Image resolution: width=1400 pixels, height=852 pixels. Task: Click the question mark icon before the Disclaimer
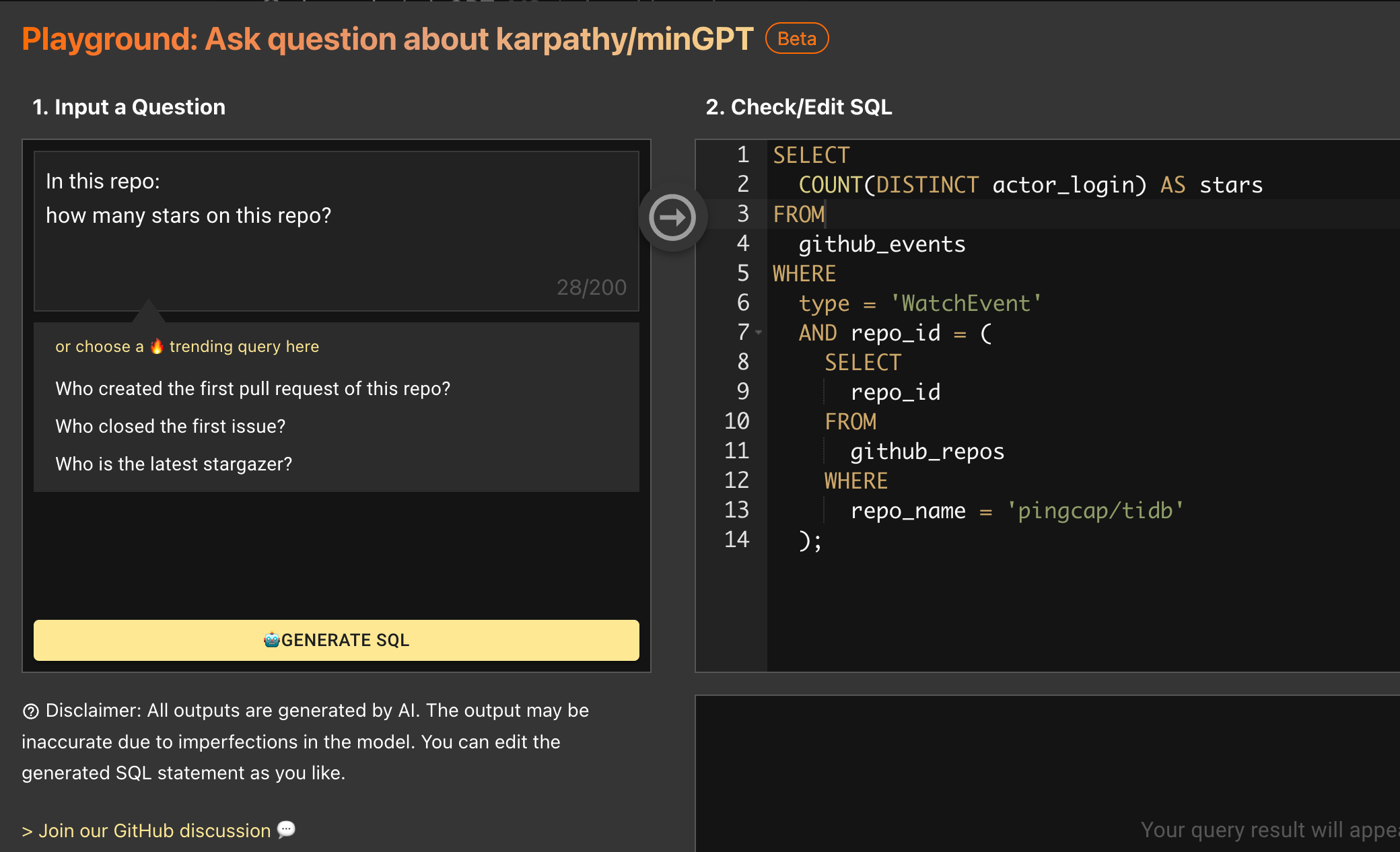coord(30,711)
